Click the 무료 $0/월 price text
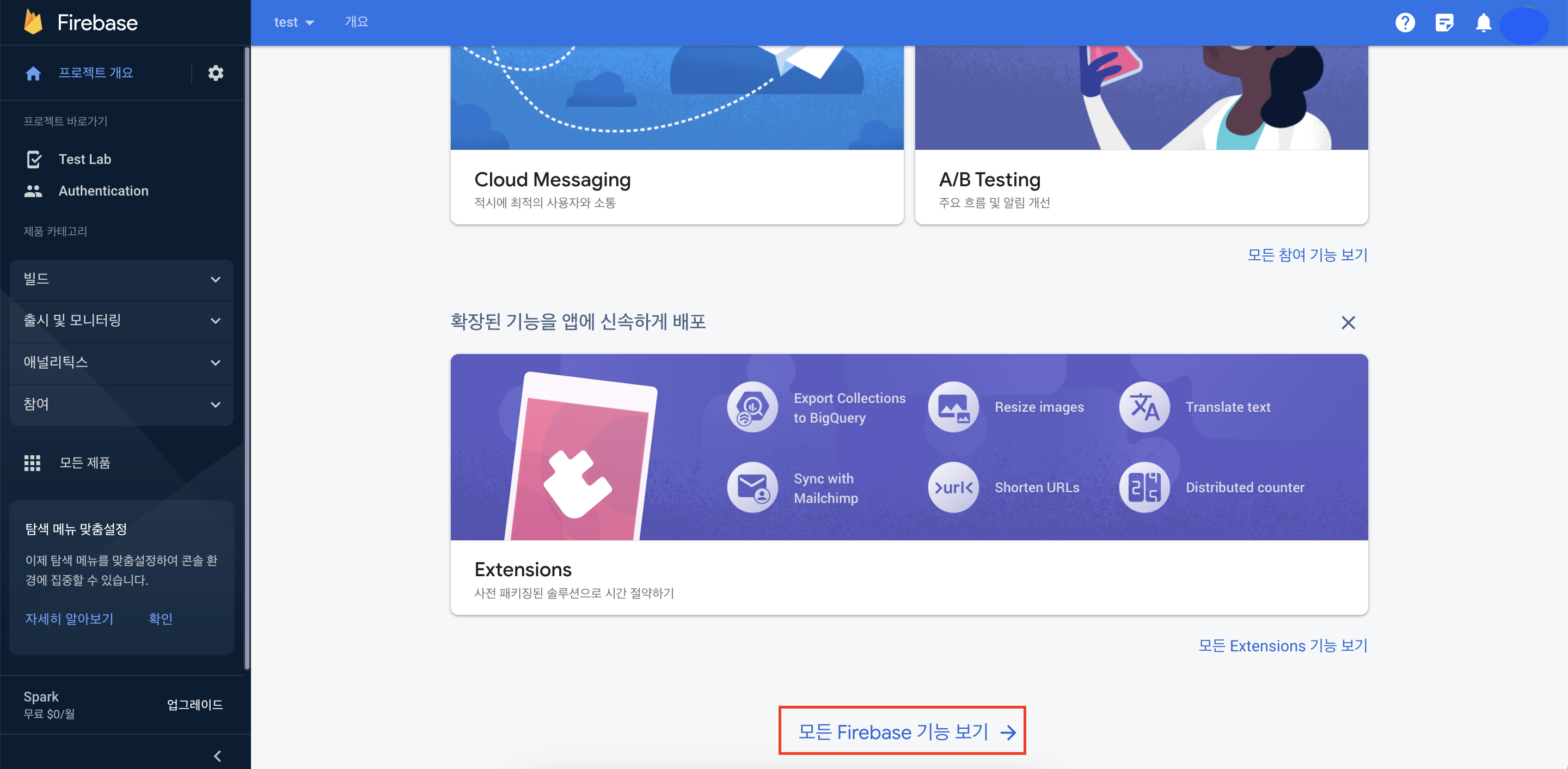The width and height of the screenshot is (1568, 769). coord(48,714)
